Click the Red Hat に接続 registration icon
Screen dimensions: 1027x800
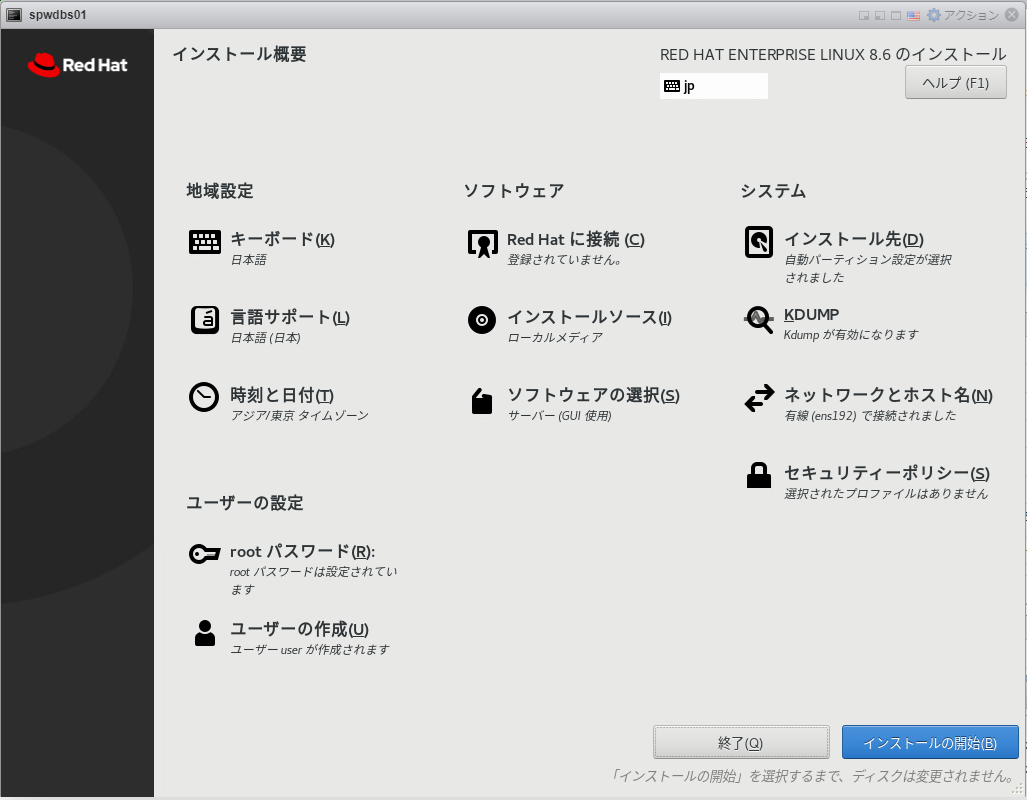click(481, 241)
